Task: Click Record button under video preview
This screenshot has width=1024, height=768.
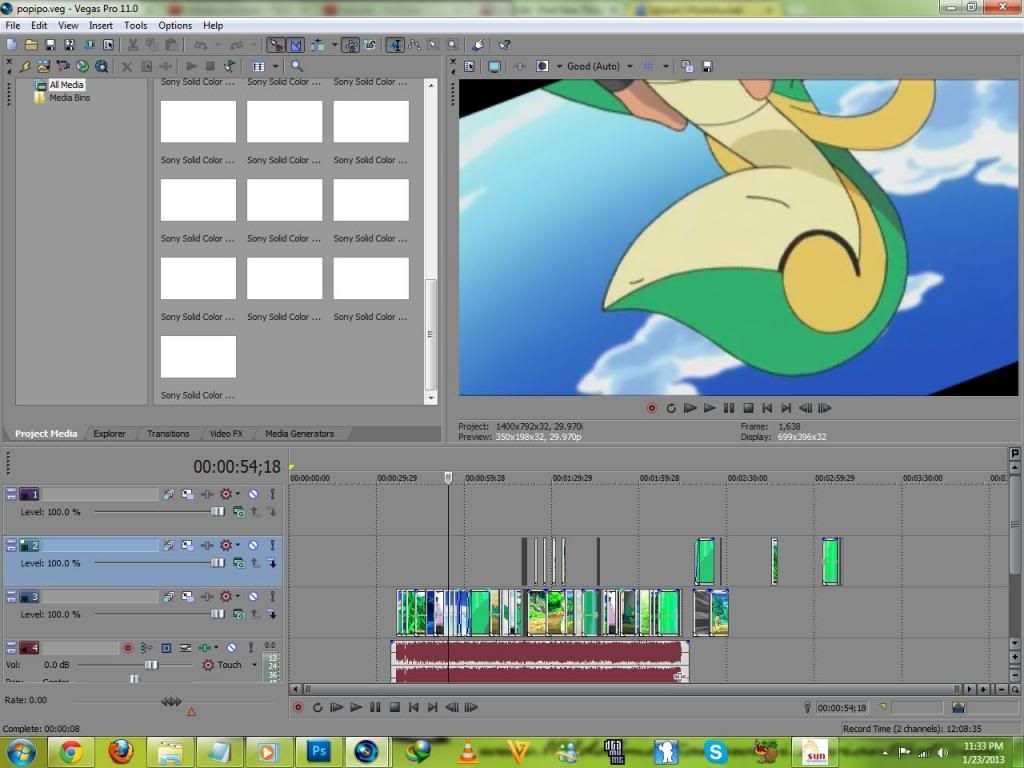Action: [651, 408]
